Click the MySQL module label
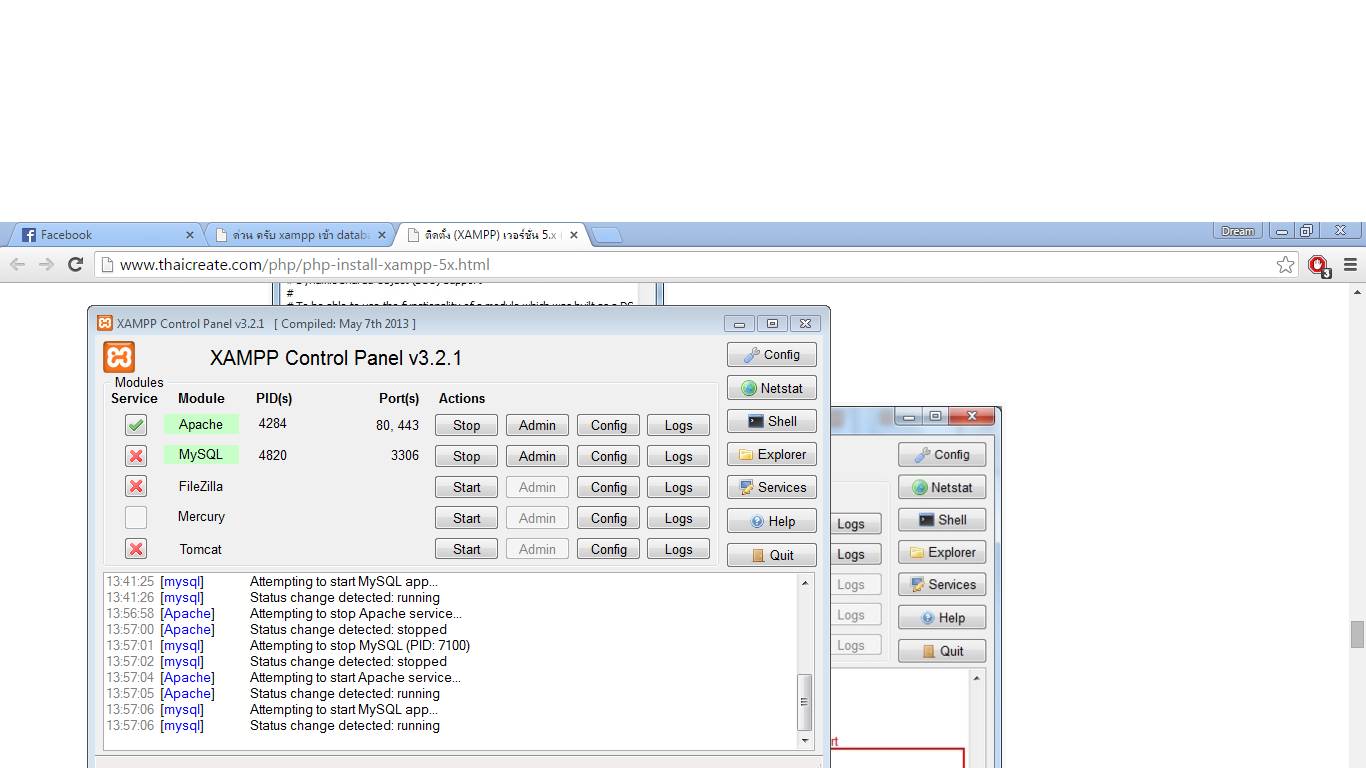 (201, 454)
